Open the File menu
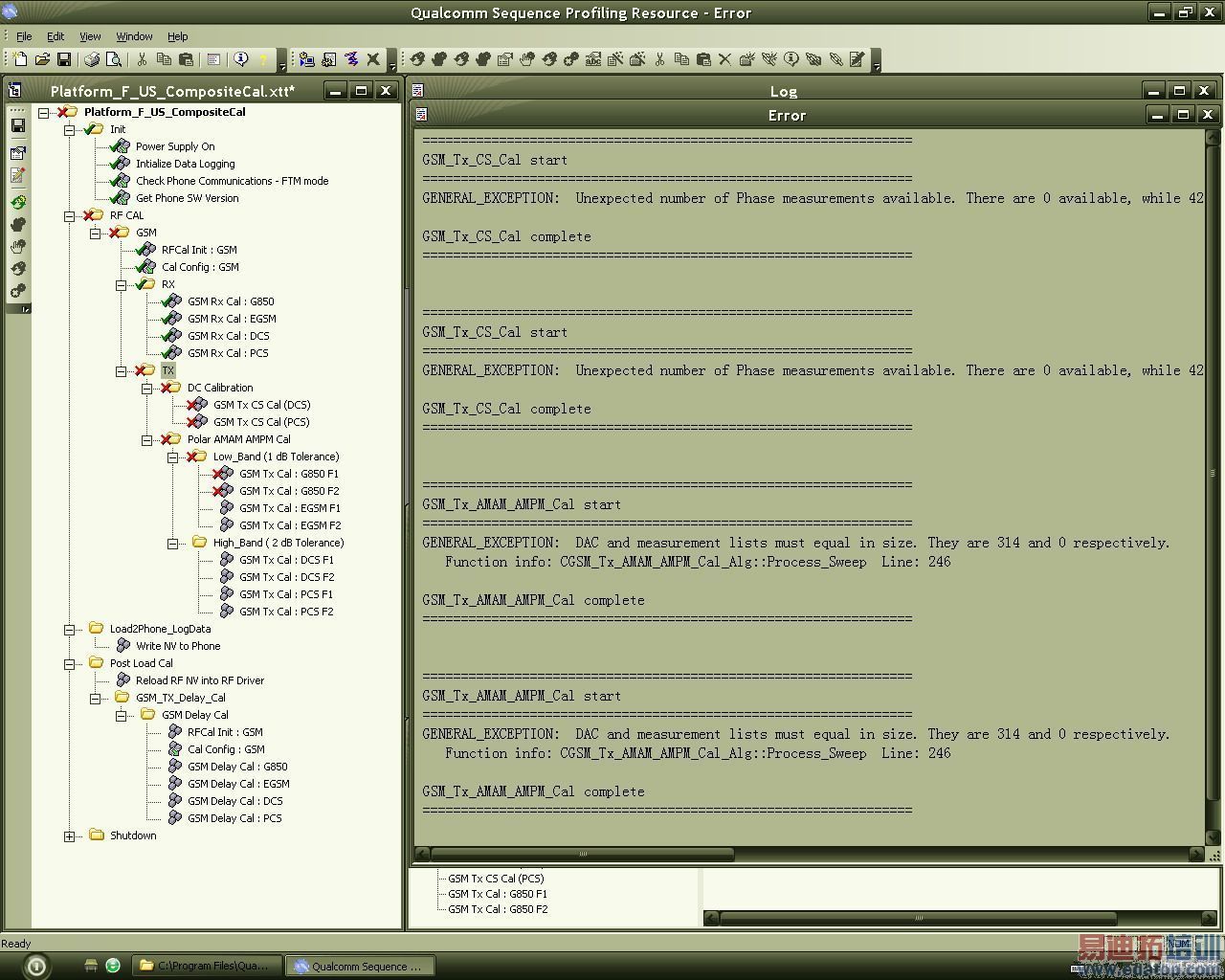 point(24,36)
